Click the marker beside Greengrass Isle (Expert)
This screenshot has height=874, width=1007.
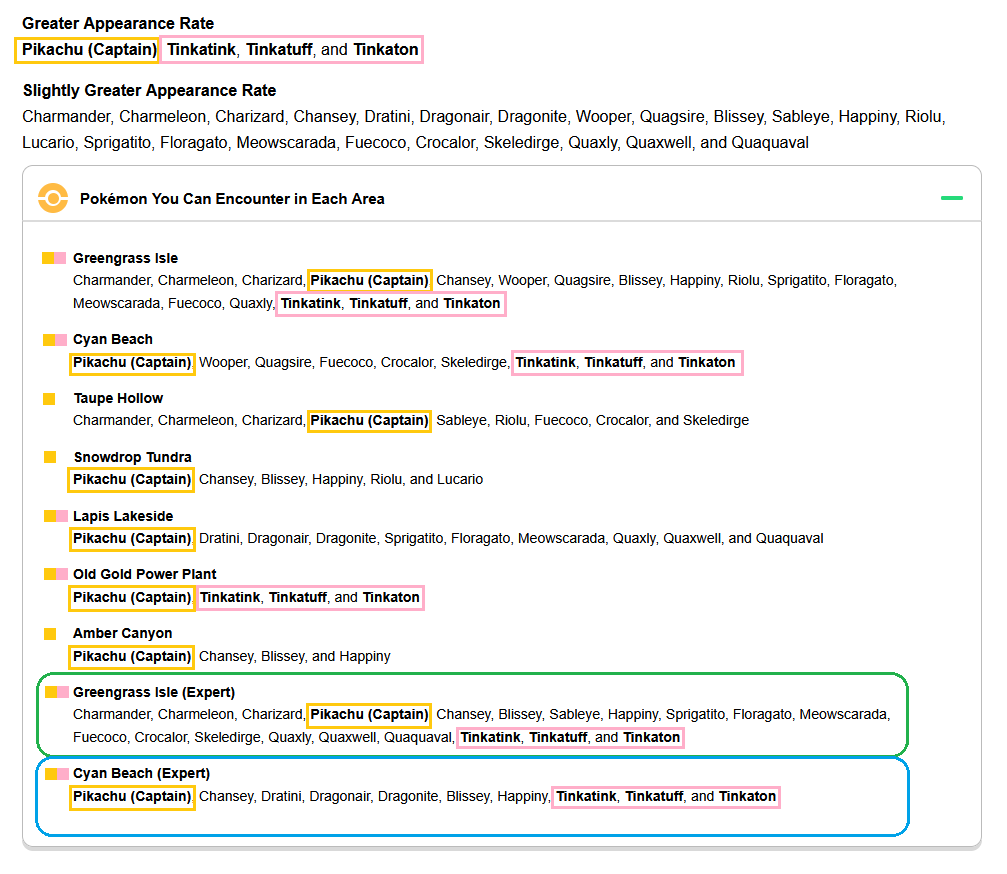(x=57, y=692)
